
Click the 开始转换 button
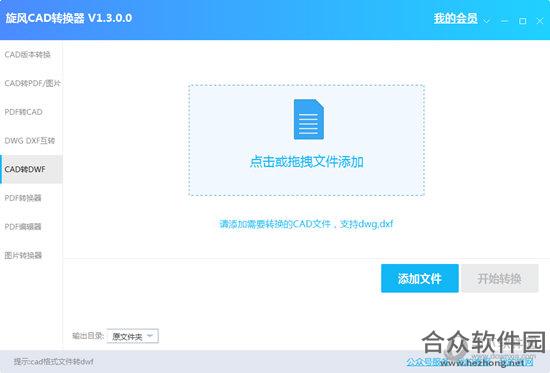[x=499, y=278]
